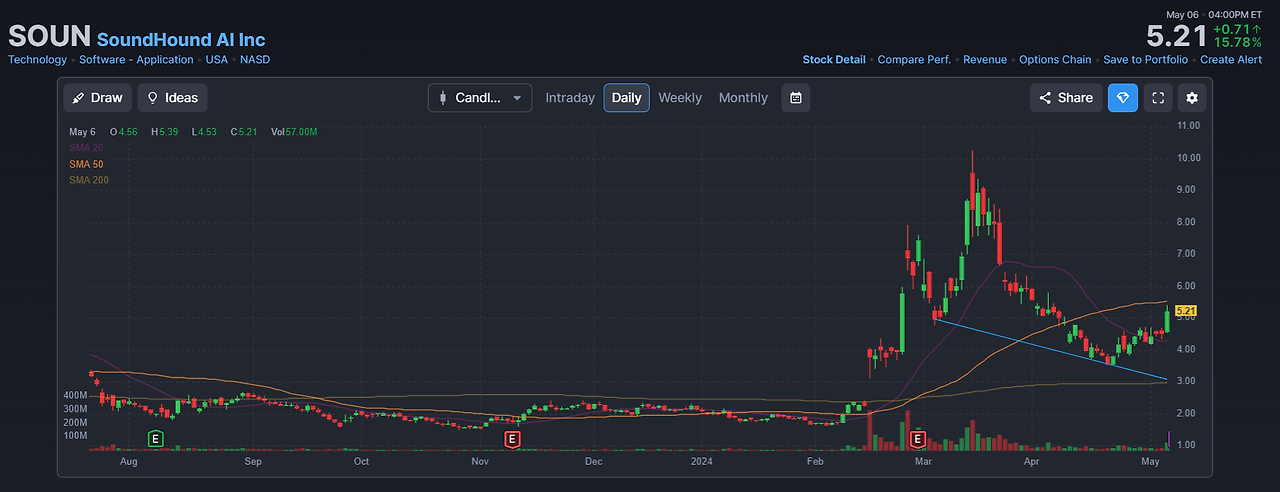The width and height of the screenshot is (1280, 492).
Task: Click the USA country link
Action: 216,60
